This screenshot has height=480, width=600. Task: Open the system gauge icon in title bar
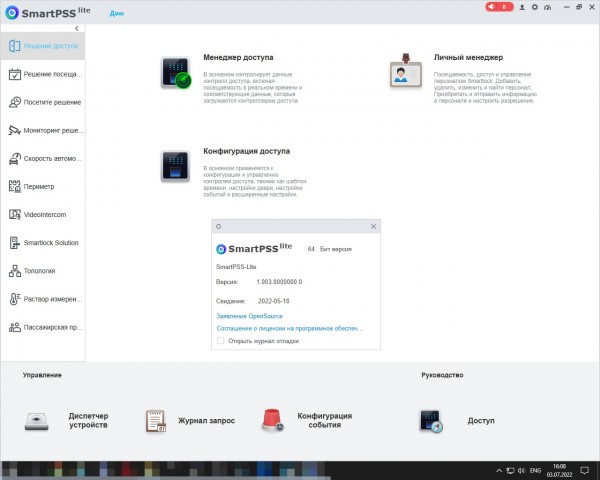[x=548, y=7]
